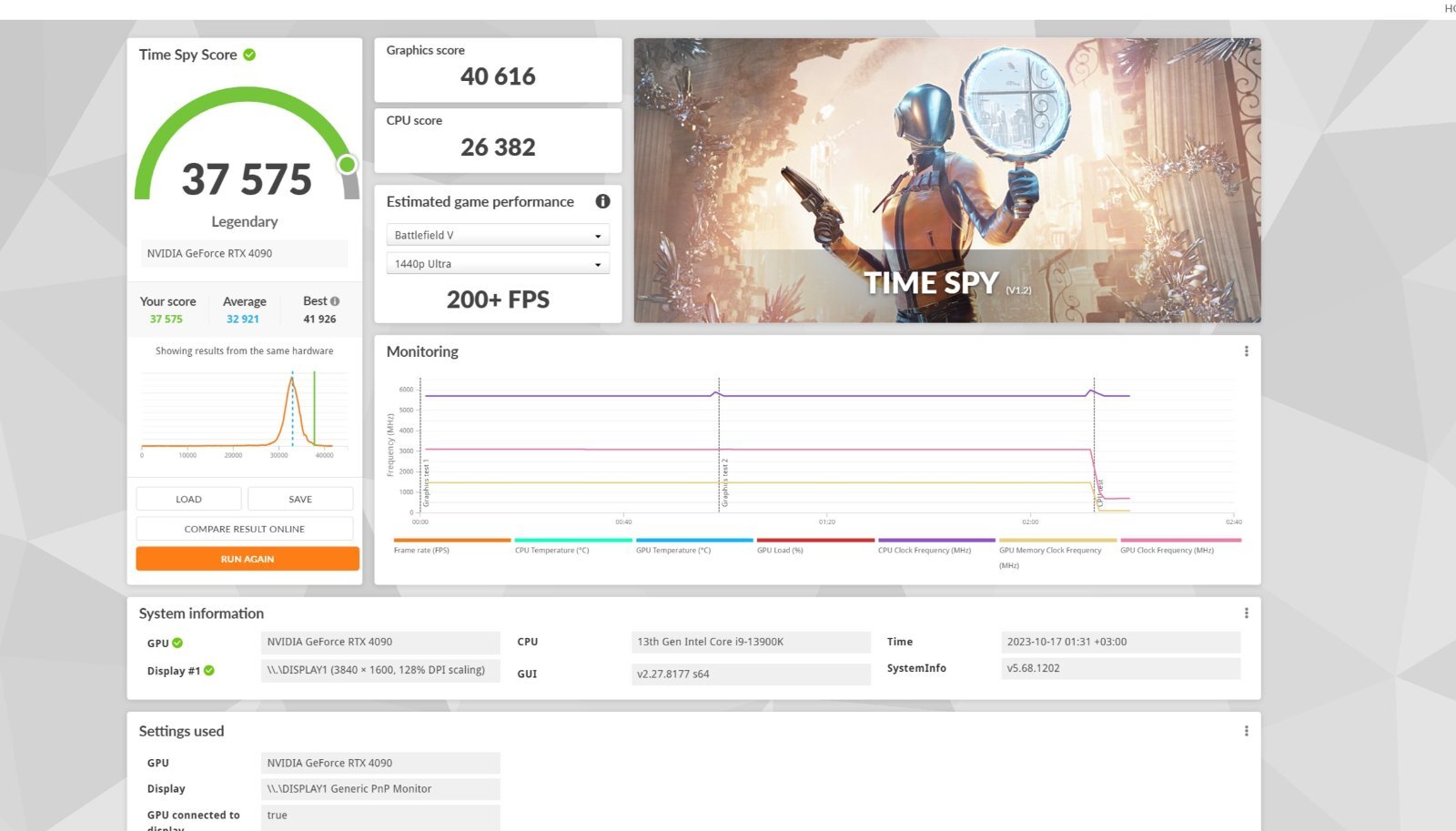
Task: Click the Display field Generic PnP Monitor
Action: [x=380, y=789]
